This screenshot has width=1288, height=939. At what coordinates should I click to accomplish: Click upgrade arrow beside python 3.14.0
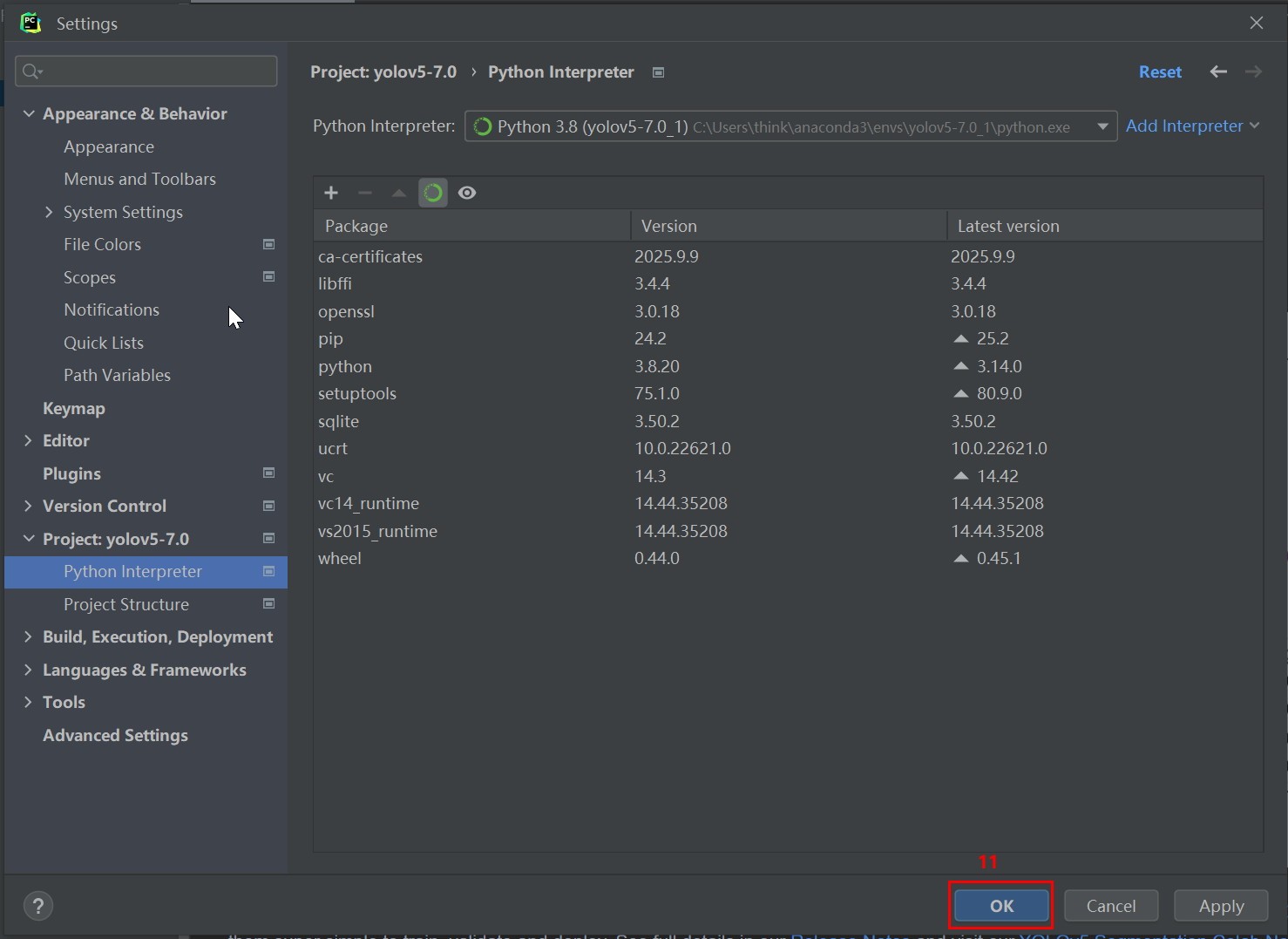click(961, 366)
